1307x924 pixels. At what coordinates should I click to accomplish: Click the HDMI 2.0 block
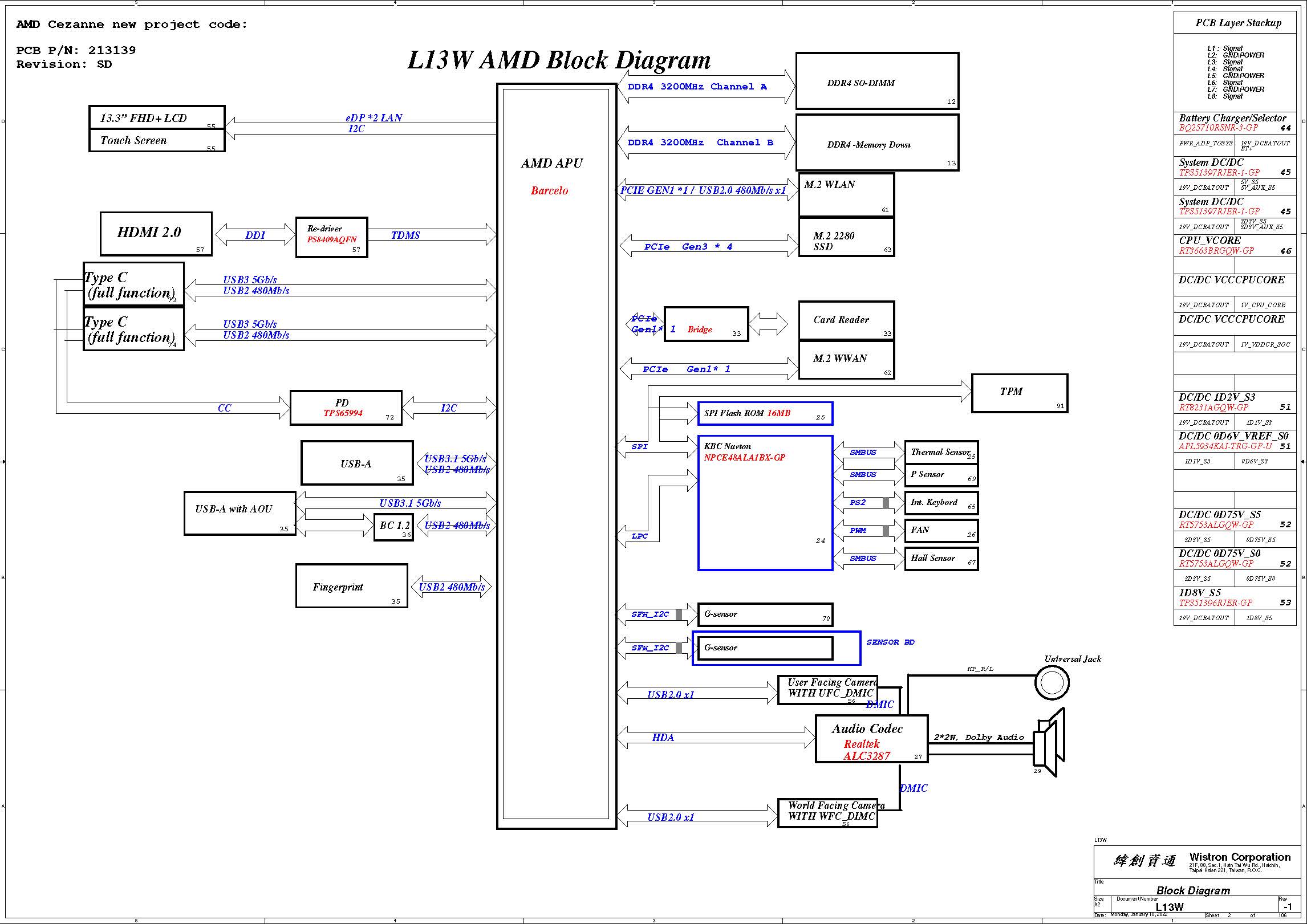156,234
